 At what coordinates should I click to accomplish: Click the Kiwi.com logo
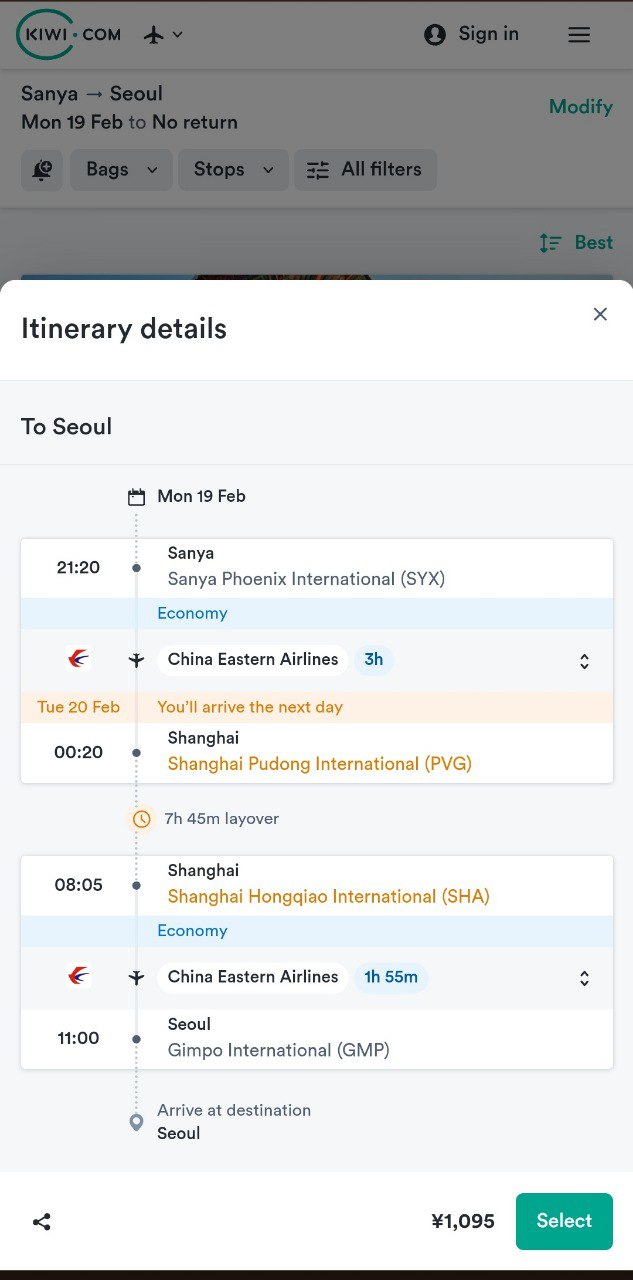(x=68, y=34)
